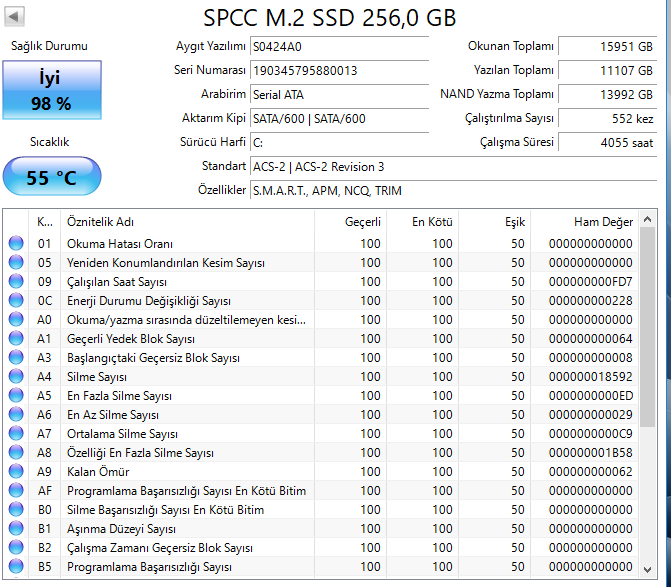Click the Aktarım Kipi field SATA/600
This screenshot has height=587, width=671.
pos(339,119)
